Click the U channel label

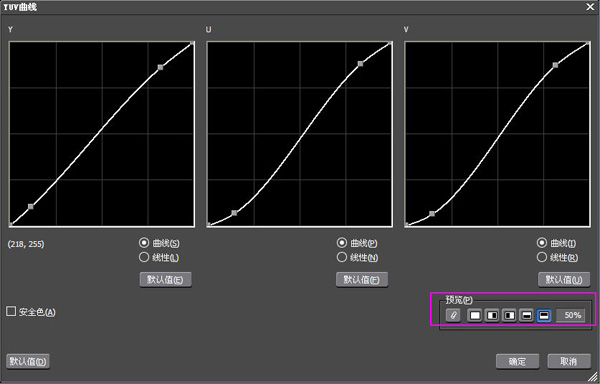pyautogui.click(x=209, y=29)
